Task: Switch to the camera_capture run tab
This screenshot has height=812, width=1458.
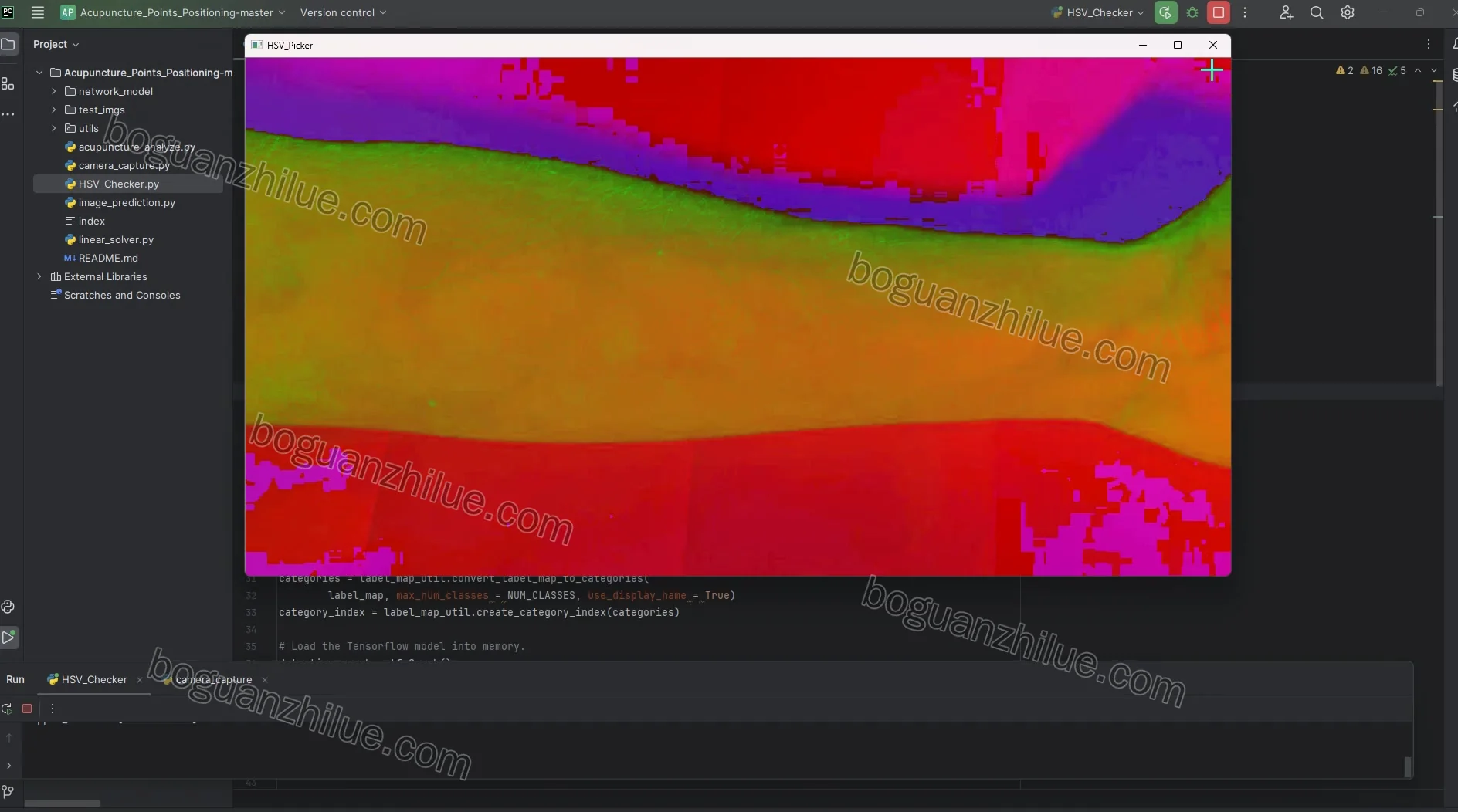Action: coord(207,679)
